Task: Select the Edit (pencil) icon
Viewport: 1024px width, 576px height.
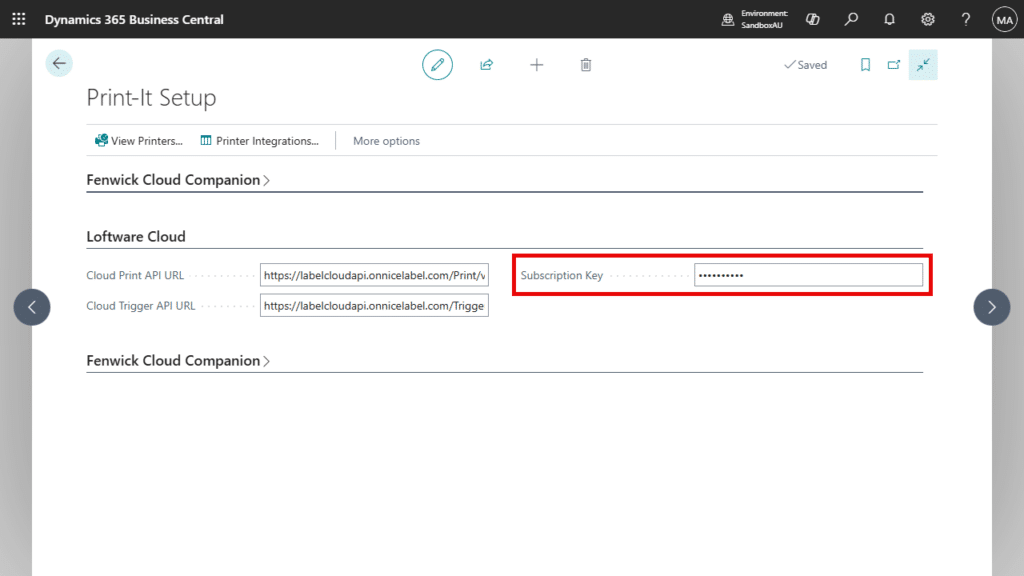Action: (x=437, y=64)
